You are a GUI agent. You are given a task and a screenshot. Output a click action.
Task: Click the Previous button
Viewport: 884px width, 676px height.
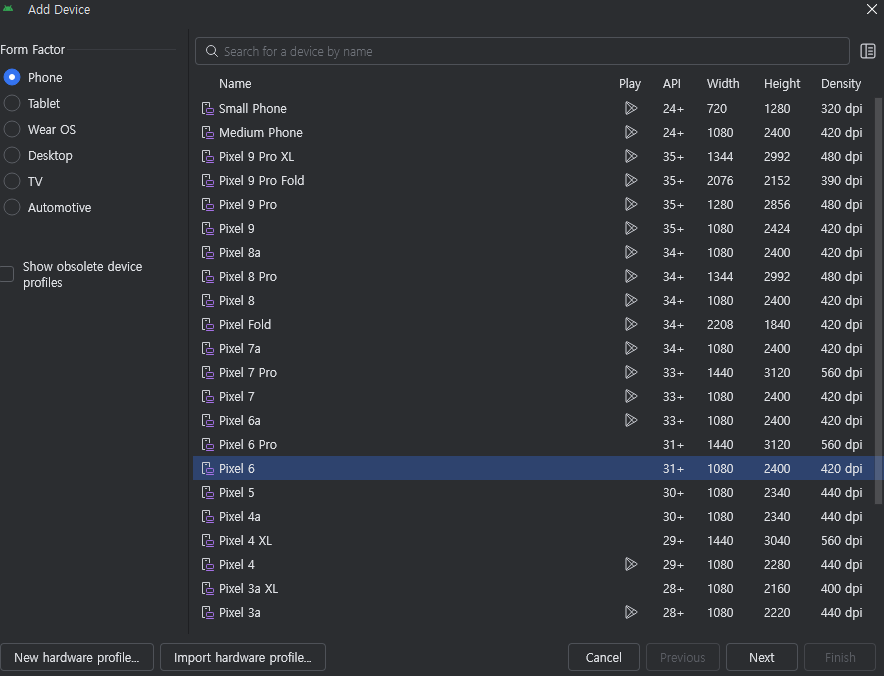(683, 657)
